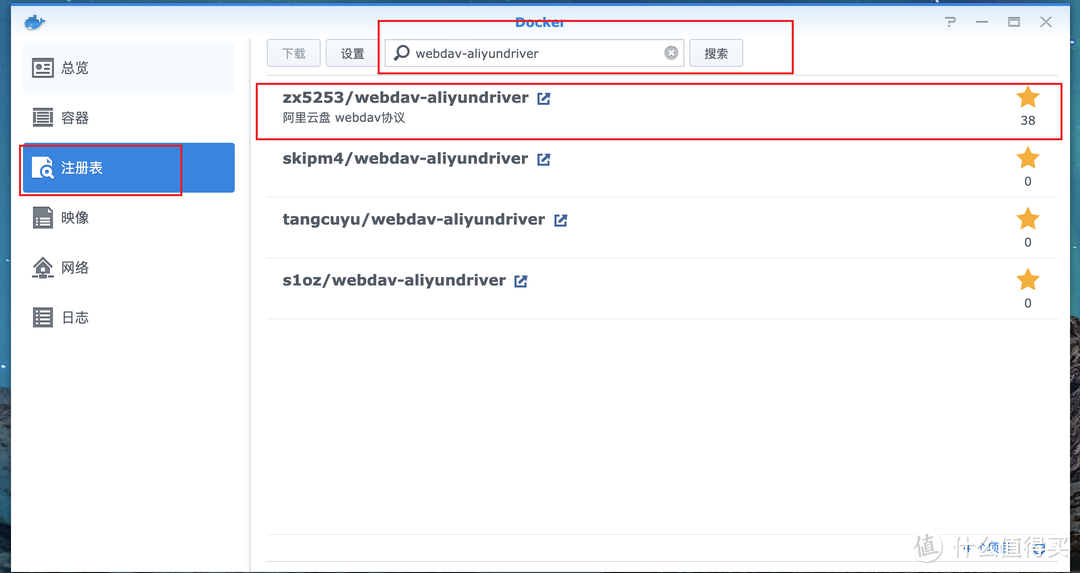Click the Network house icon in sidebar

coord(43,268)
